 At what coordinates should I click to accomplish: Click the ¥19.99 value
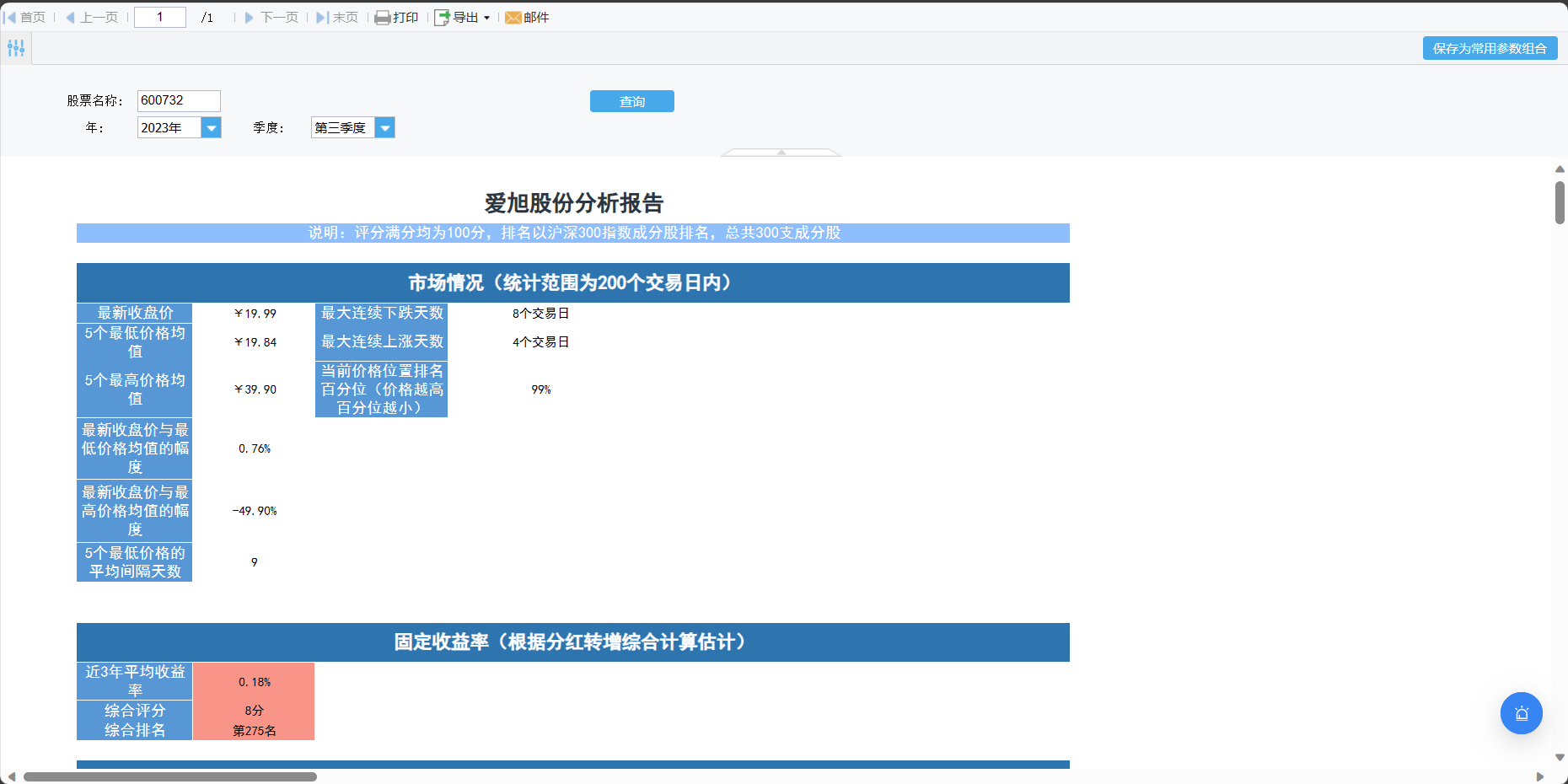click(x=255, y=314)
